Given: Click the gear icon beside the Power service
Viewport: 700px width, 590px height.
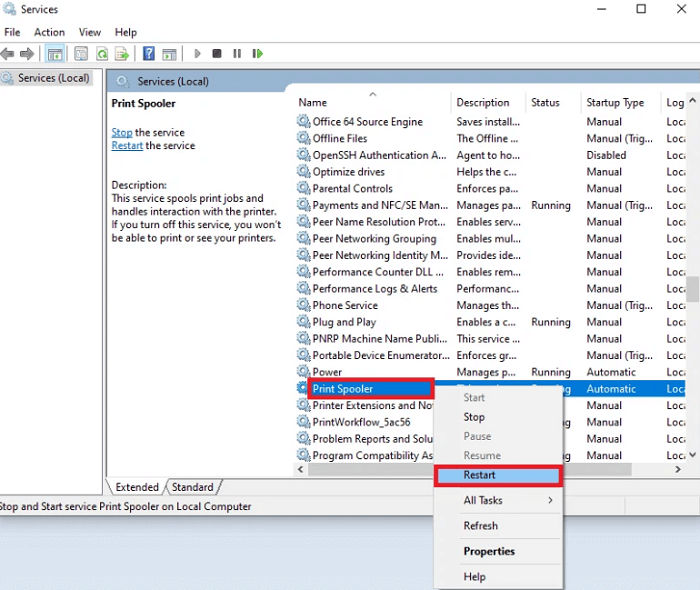Looking at the screenshot, I should 304,372.
